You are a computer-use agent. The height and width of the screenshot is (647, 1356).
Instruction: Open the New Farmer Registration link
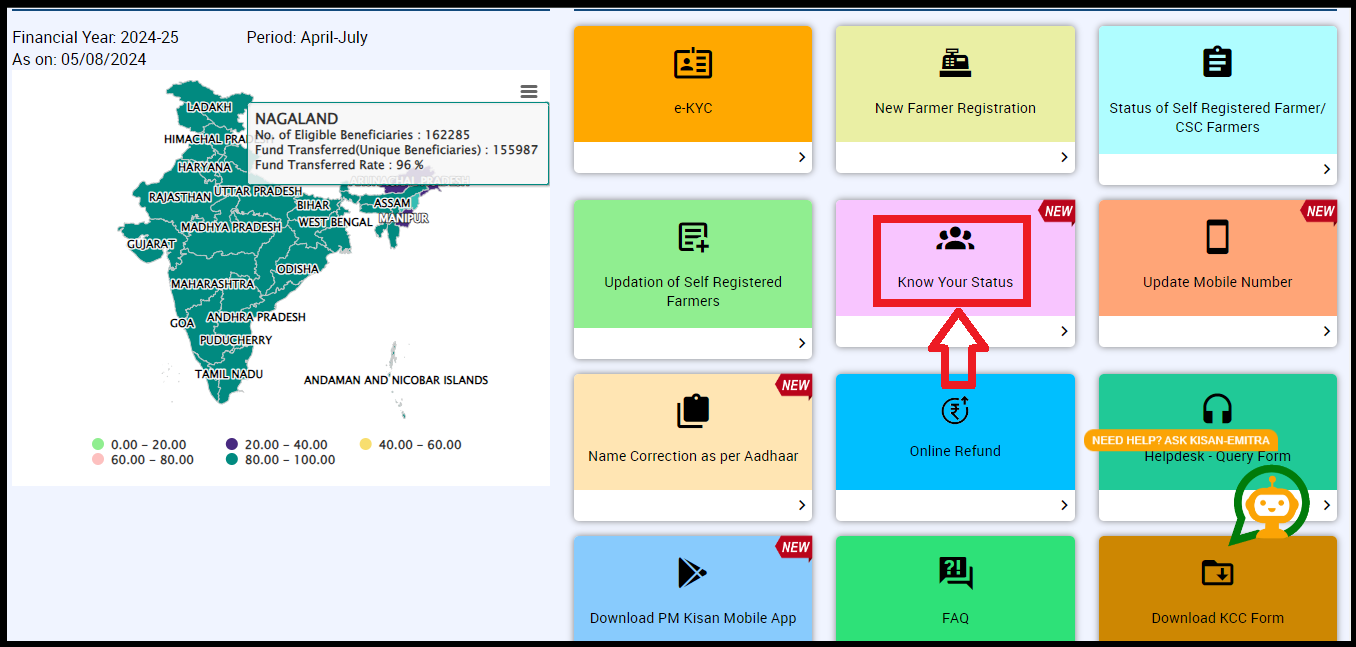[x=955, y=108]
